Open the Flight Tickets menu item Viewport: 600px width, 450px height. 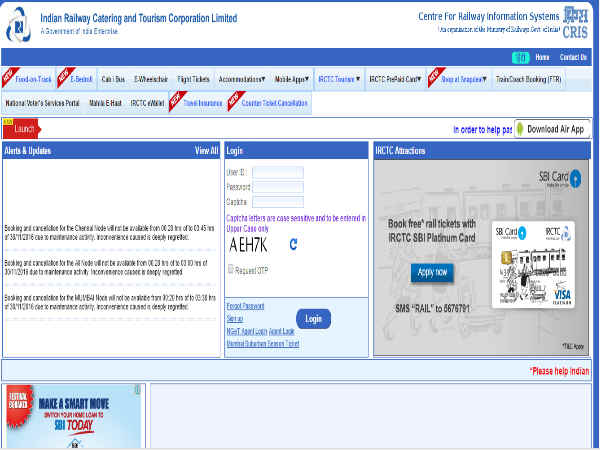[193, 79]
